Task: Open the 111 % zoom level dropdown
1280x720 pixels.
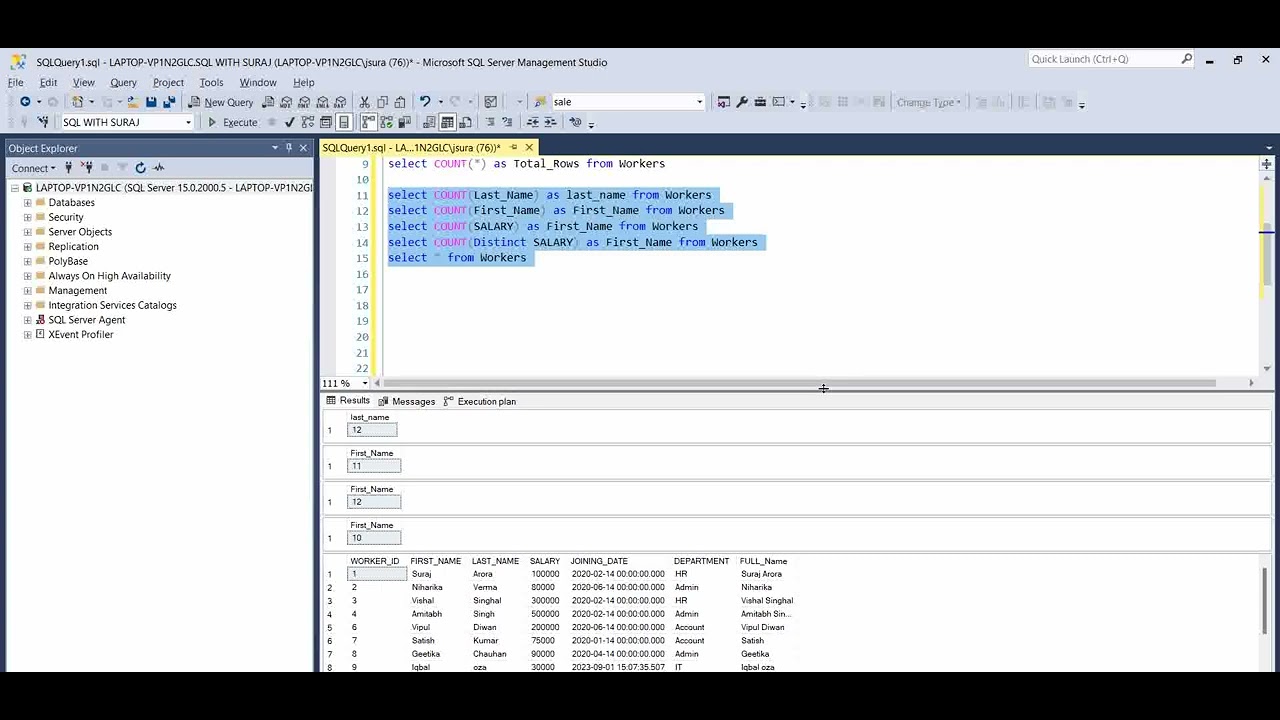Action: coord(365,383)
